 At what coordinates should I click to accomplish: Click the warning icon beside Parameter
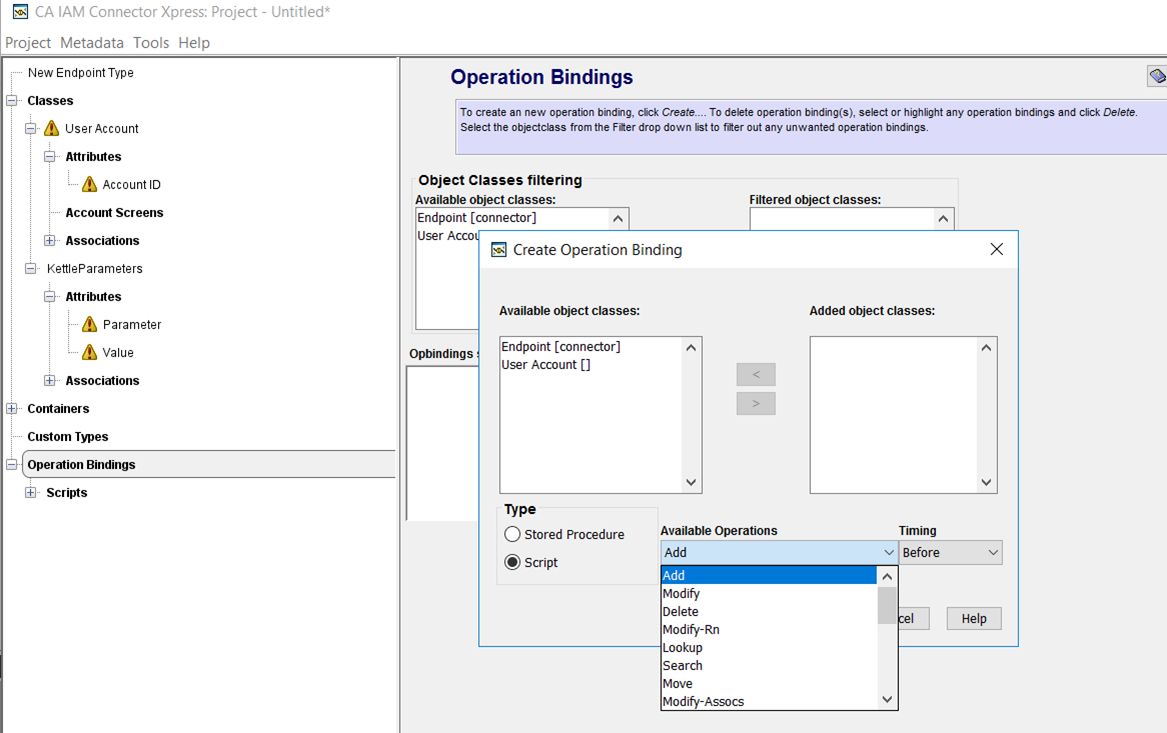(x=89, y=324)
